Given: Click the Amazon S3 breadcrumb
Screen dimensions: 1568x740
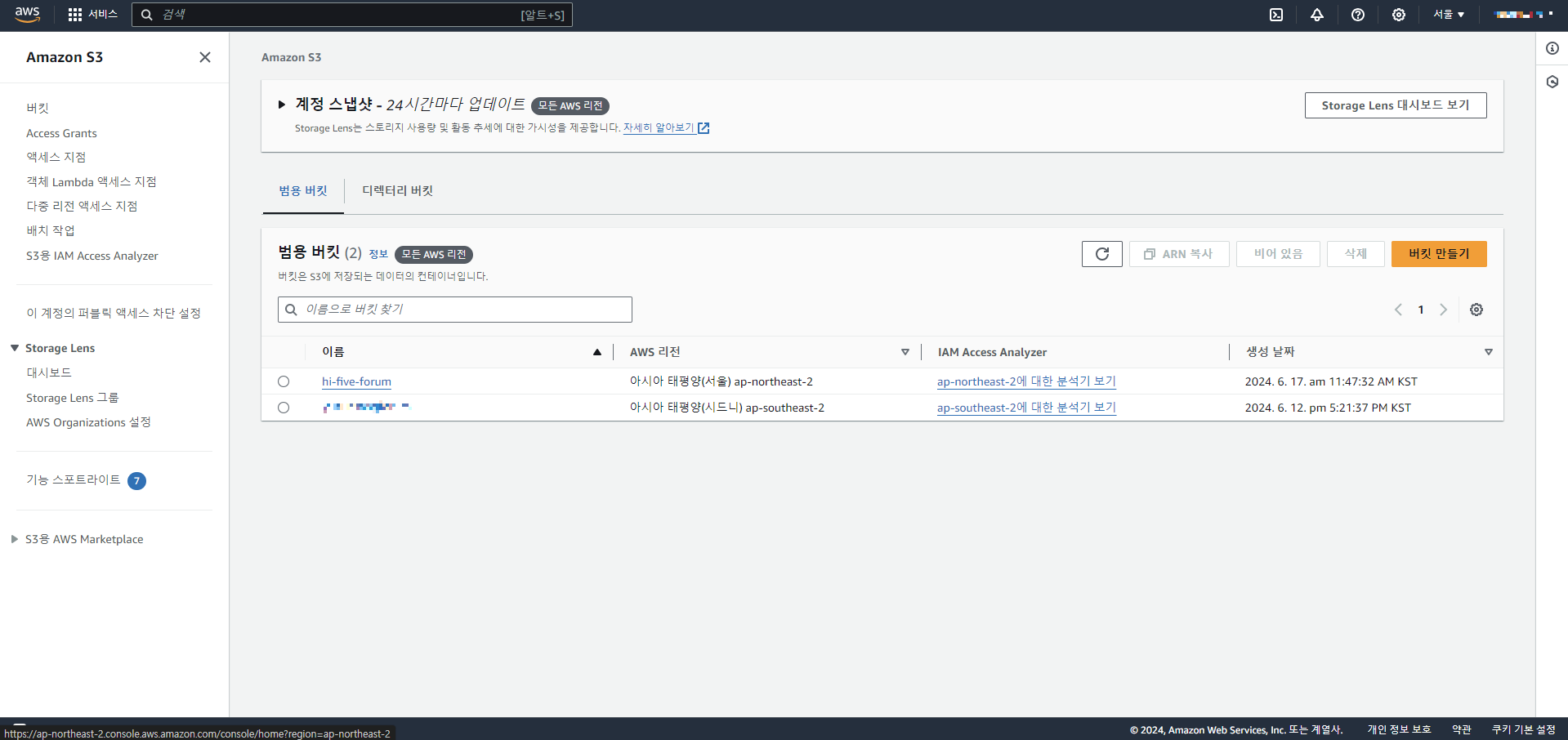Looking at the screenshot, I should tap(292, 57).
